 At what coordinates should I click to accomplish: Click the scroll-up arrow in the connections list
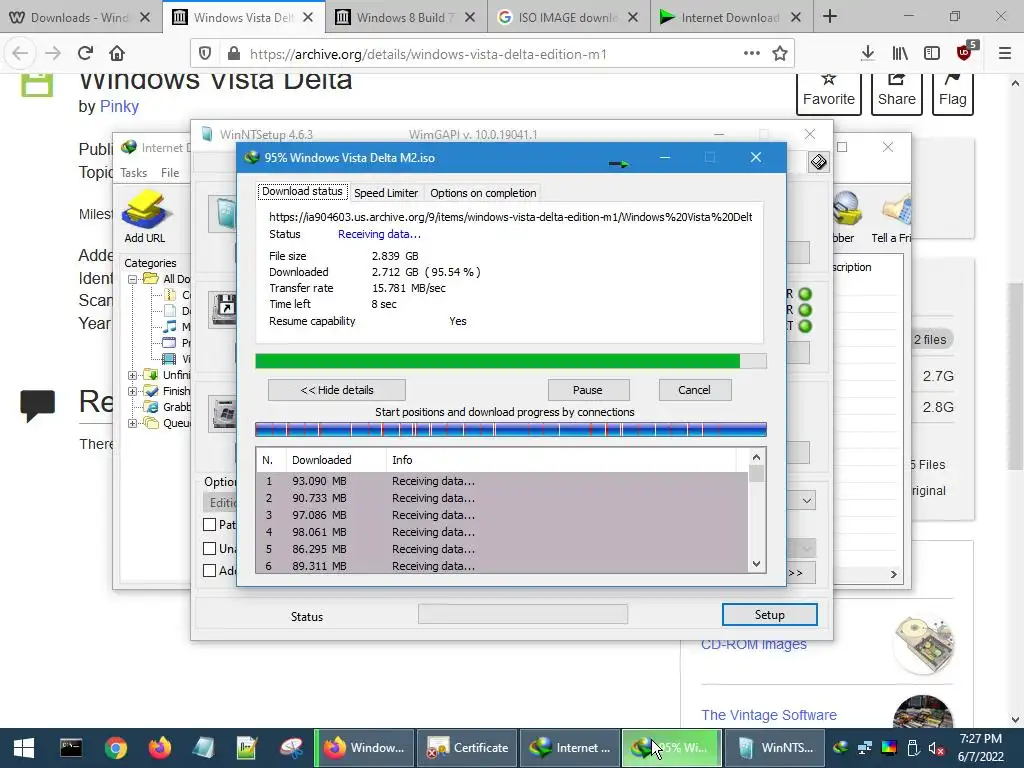pos(756,457)
